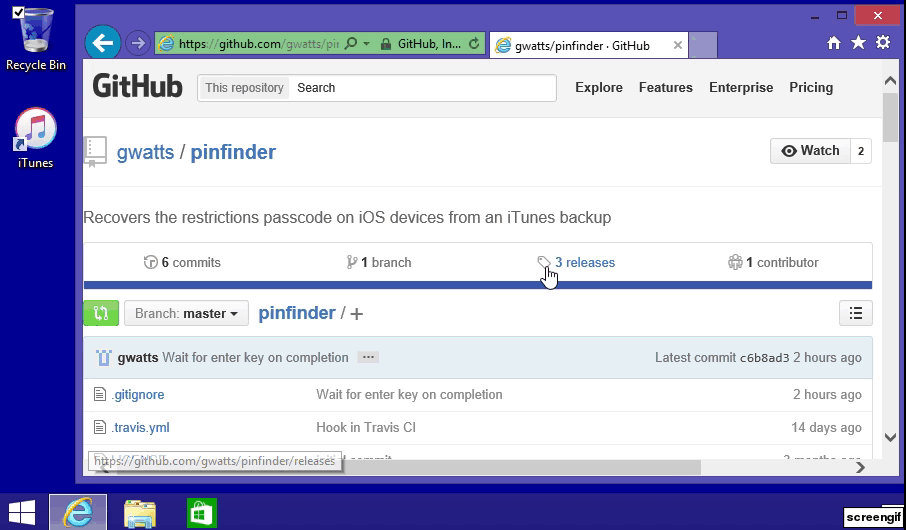Open the pinfinder repository title link

point(233,152)
